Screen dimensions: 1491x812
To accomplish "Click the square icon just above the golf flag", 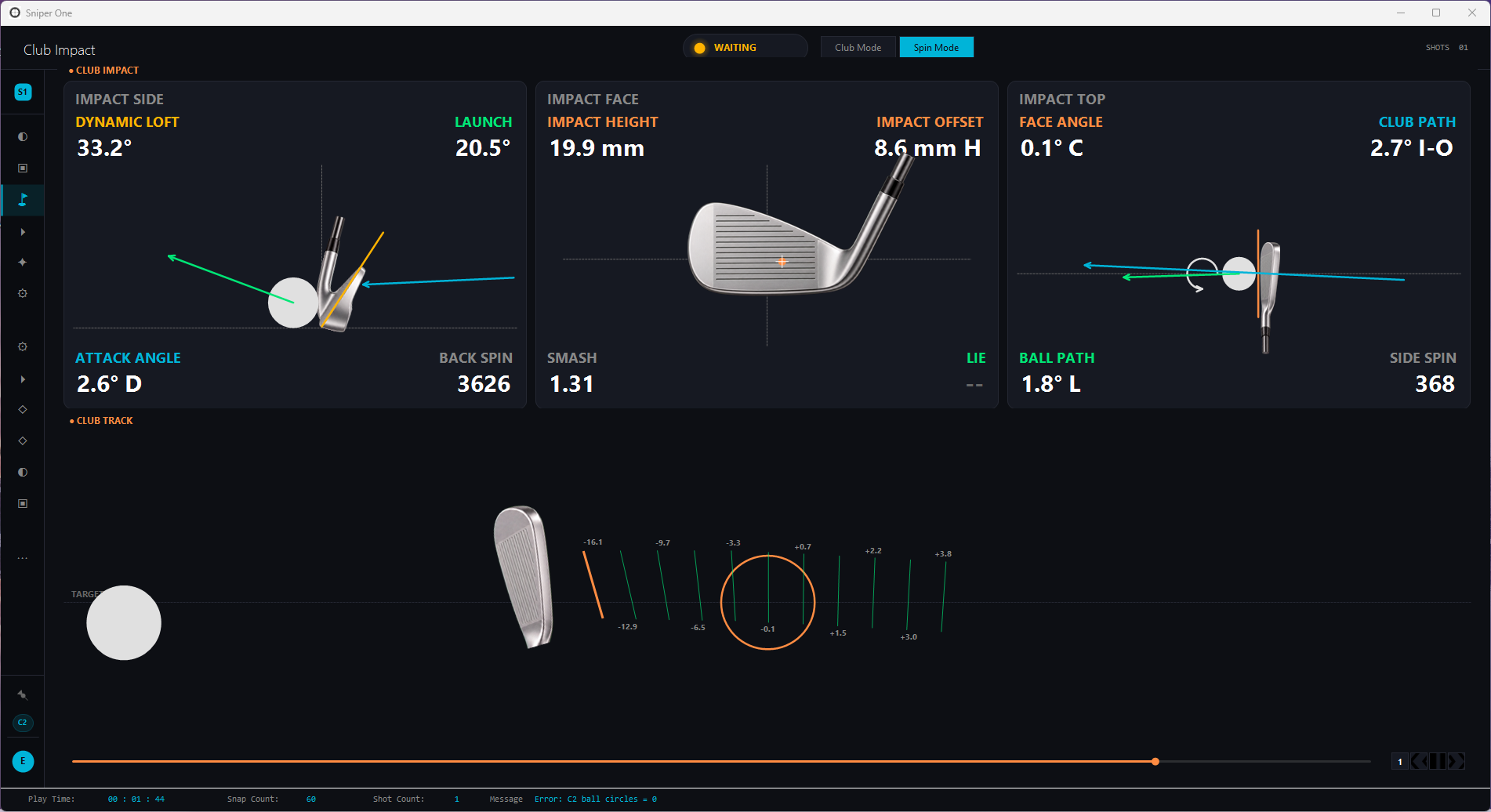I will coord(23,168).
